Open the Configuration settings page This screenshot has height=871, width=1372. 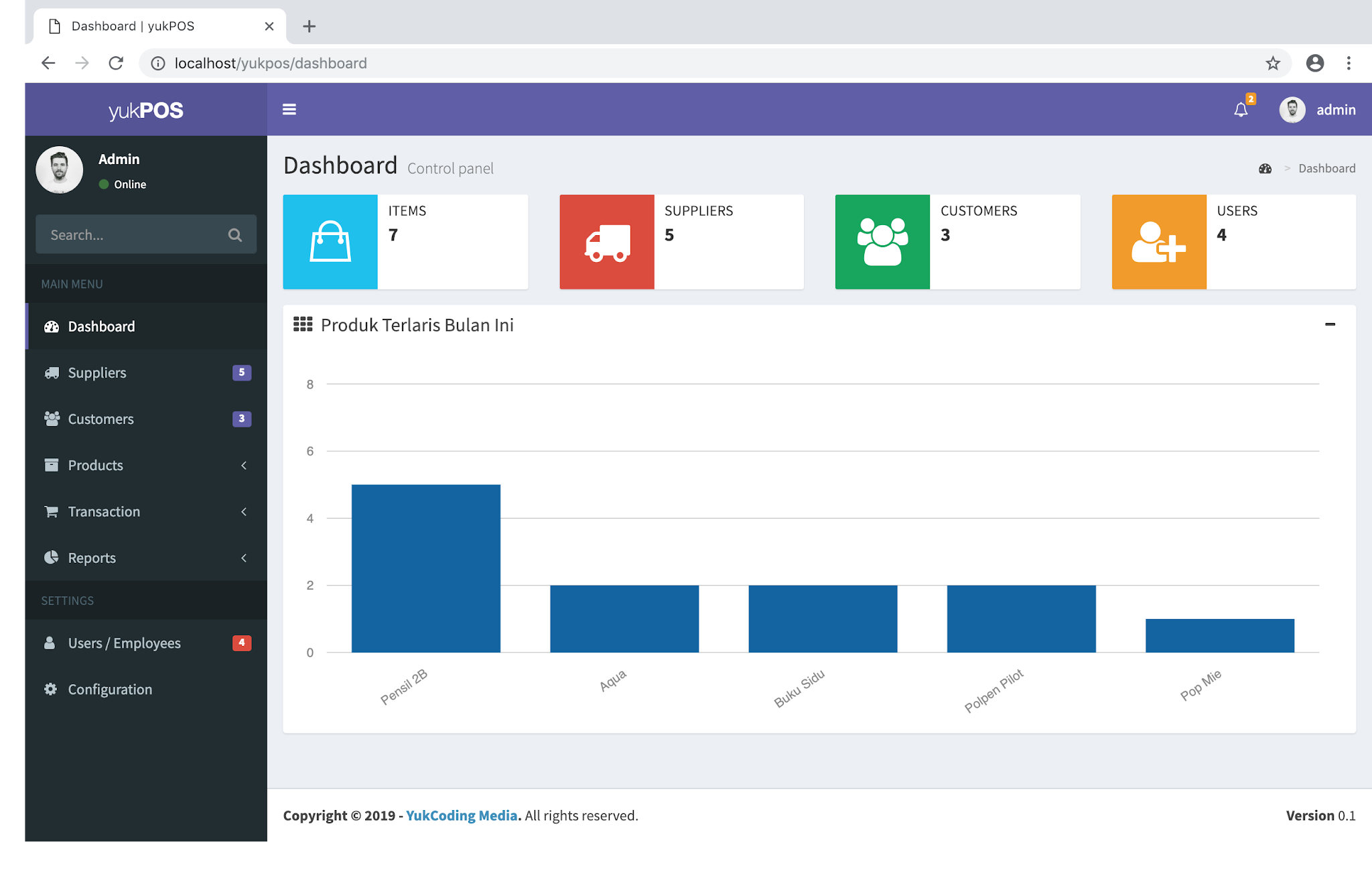point(110,689)
